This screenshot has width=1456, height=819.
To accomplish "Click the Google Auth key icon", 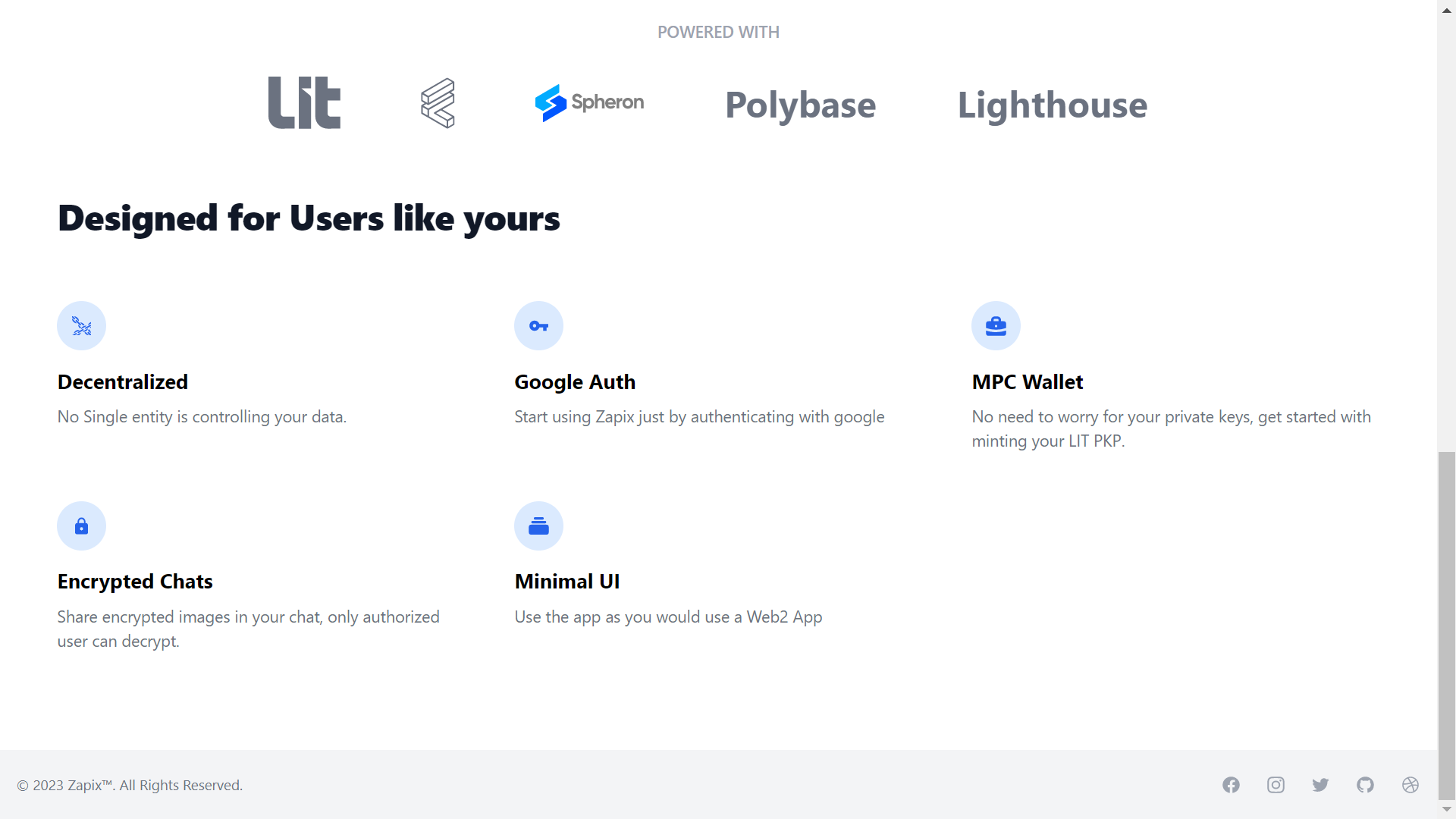I will (538, 326).
